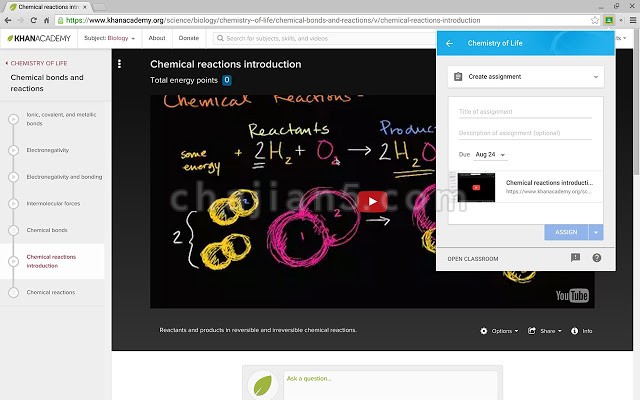This screenshot has height=400, width=640.
Task: Click the ASSIGN button
Action: [x=566, y=232]
